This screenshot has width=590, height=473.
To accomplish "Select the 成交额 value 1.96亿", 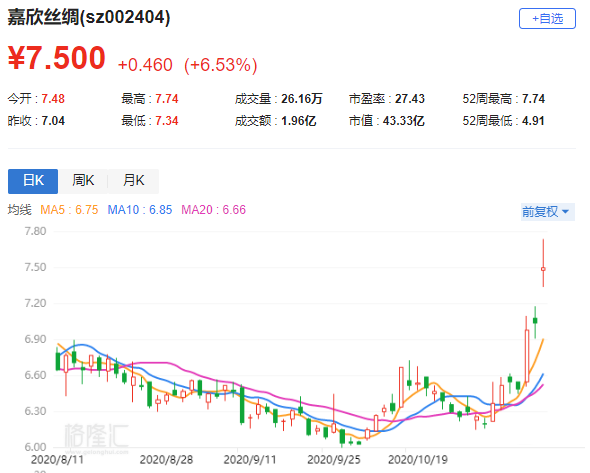I will pyautogui.click(x=298, y=121).
